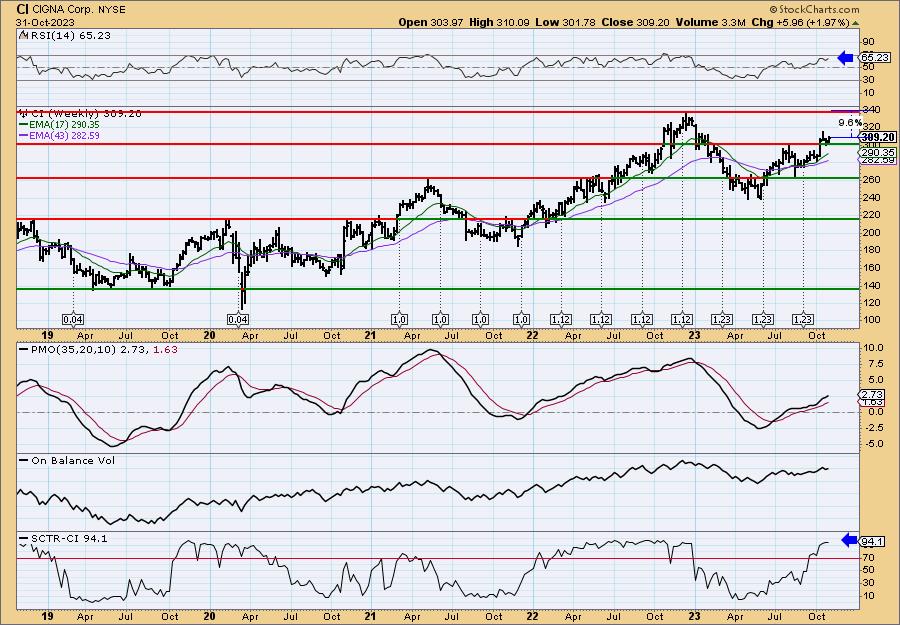Click the green support line at 140
900x625 pixels.
pyautogui.click(x=436, y=289)
